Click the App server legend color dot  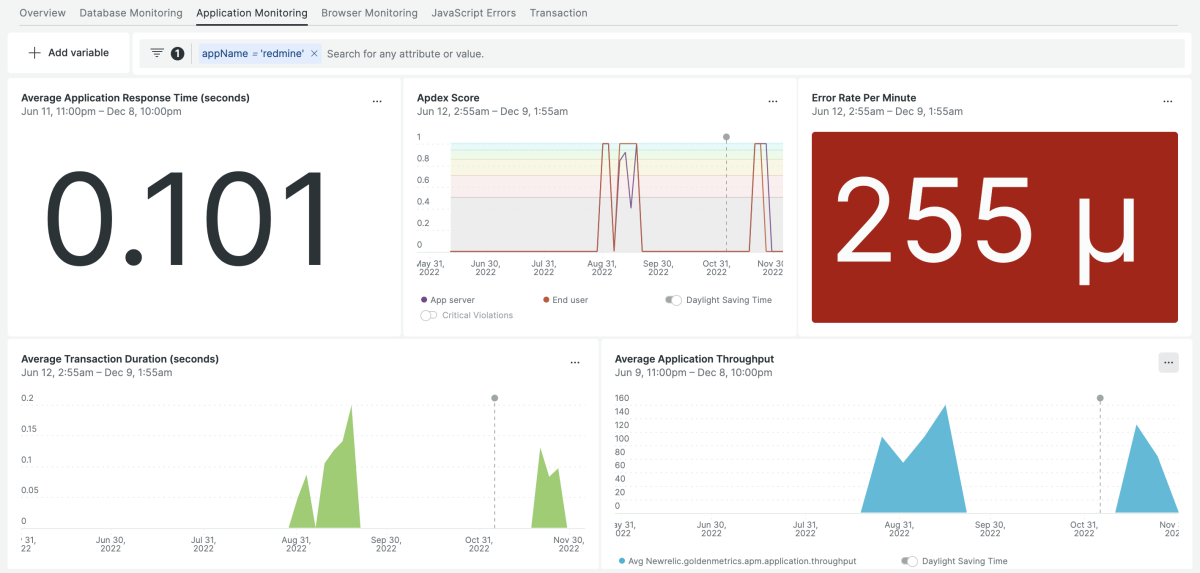424,300
